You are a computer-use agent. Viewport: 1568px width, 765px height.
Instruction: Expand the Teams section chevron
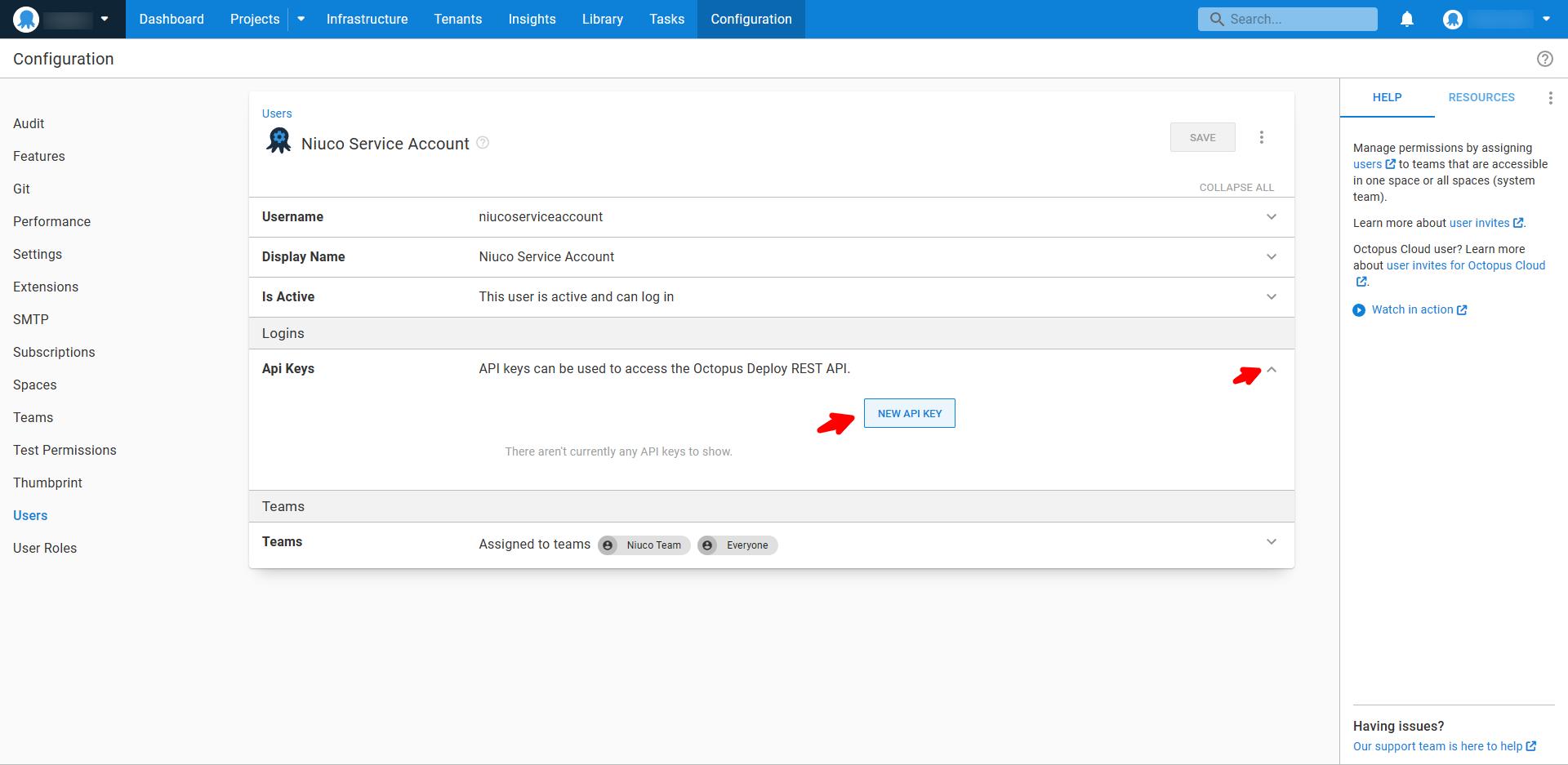pyautogui.click(x=1272, y=542)
